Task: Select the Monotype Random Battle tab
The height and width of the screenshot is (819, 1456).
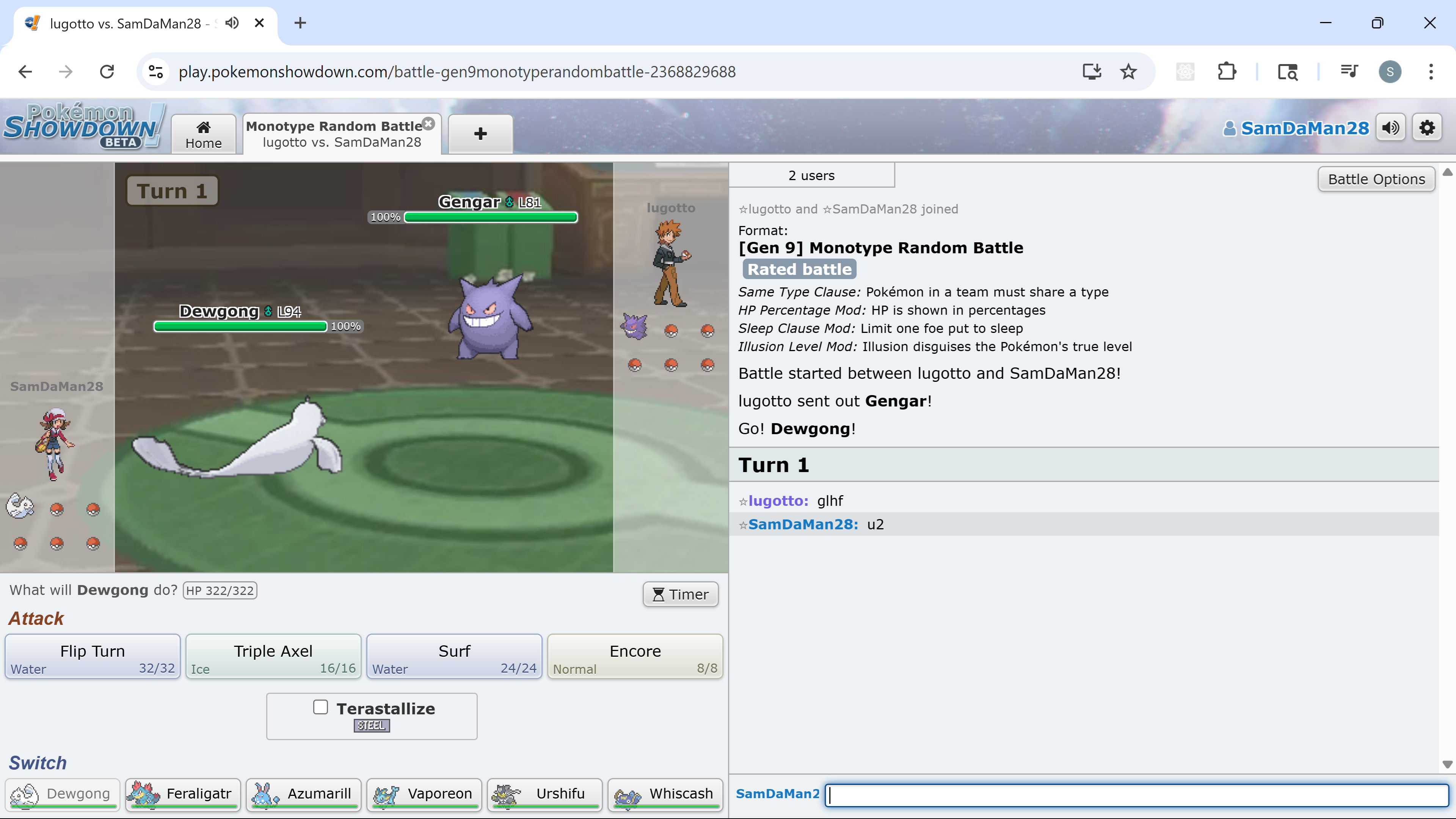Action: point(341,134)
